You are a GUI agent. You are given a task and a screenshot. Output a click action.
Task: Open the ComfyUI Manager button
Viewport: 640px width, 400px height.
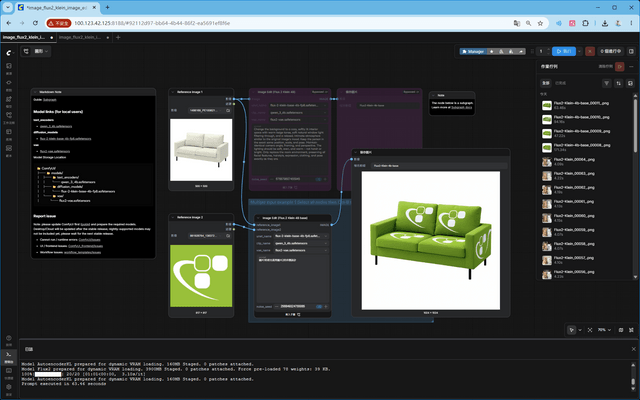point(473,51)
